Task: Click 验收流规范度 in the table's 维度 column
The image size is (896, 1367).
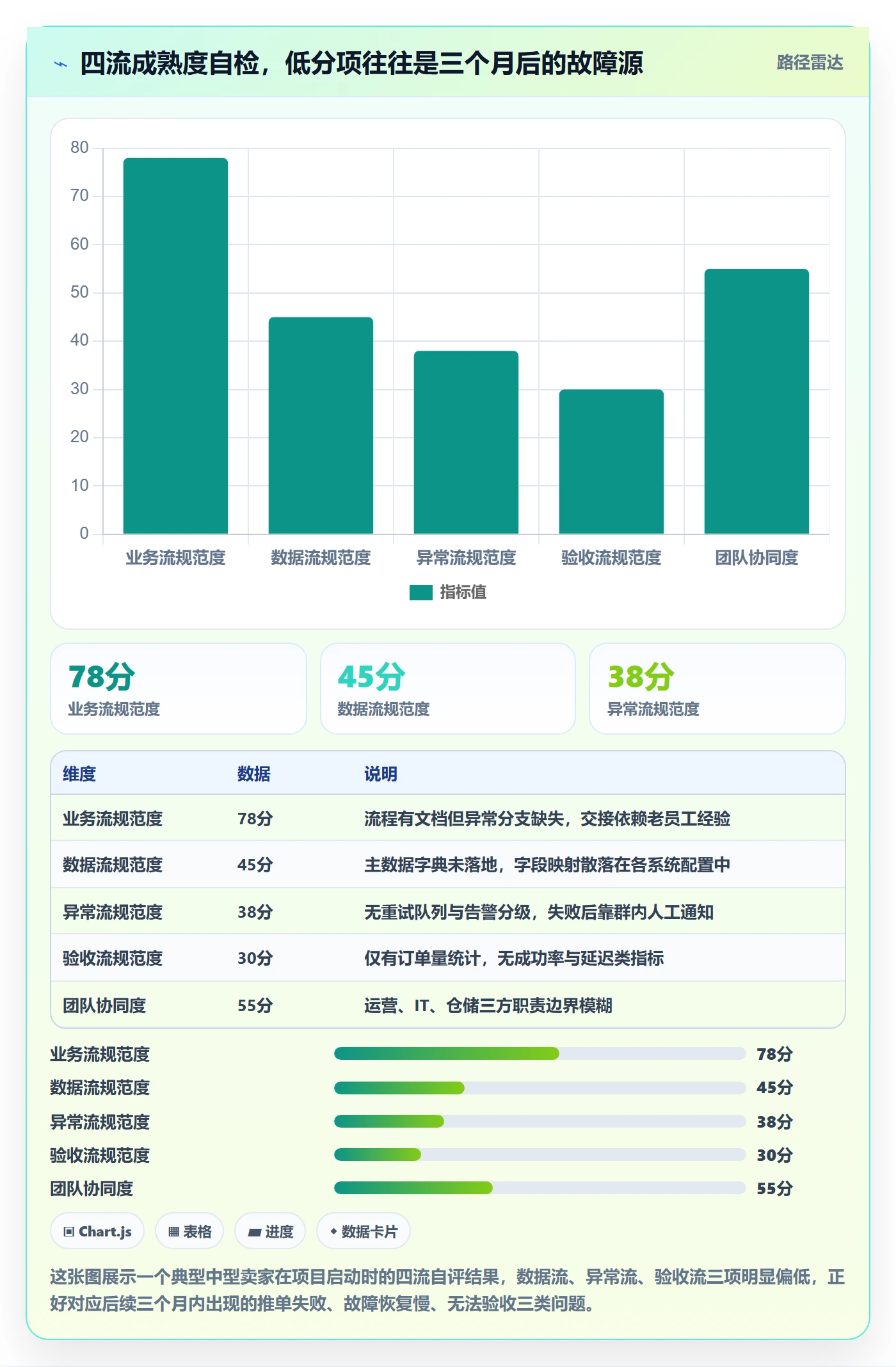Action: pos(113,958)
